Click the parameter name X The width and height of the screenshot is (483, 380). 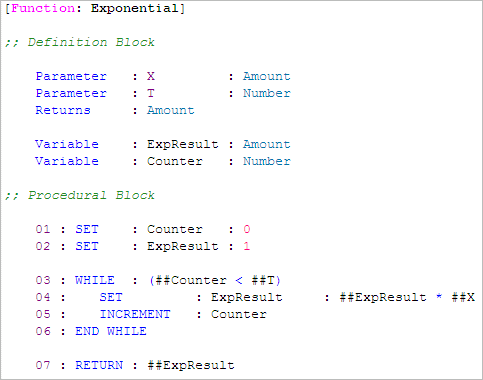(151, 76)
